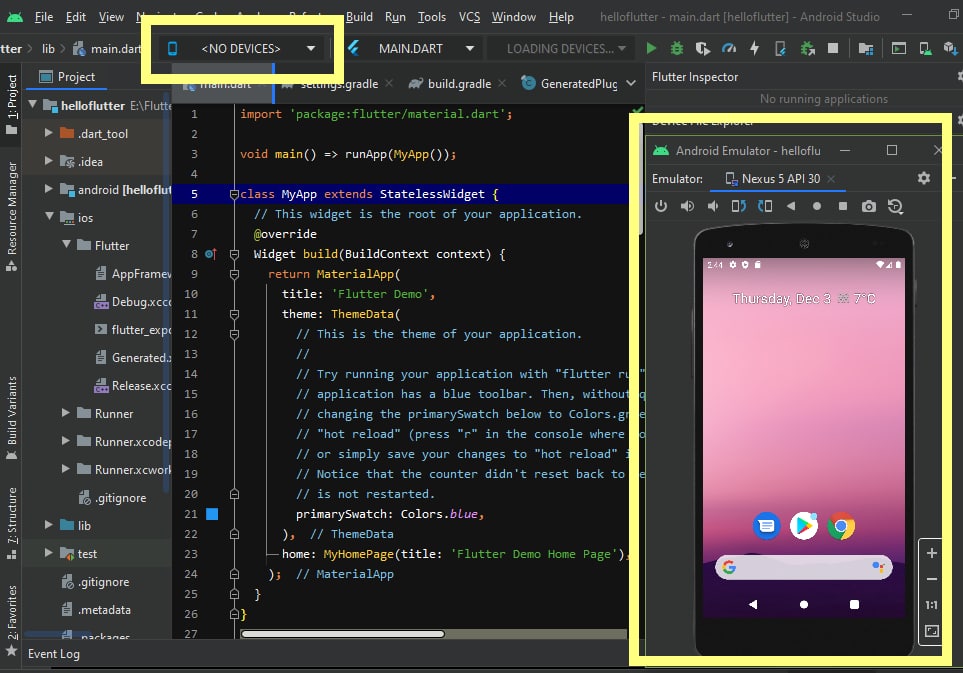Lower the emulator volume

712,206
